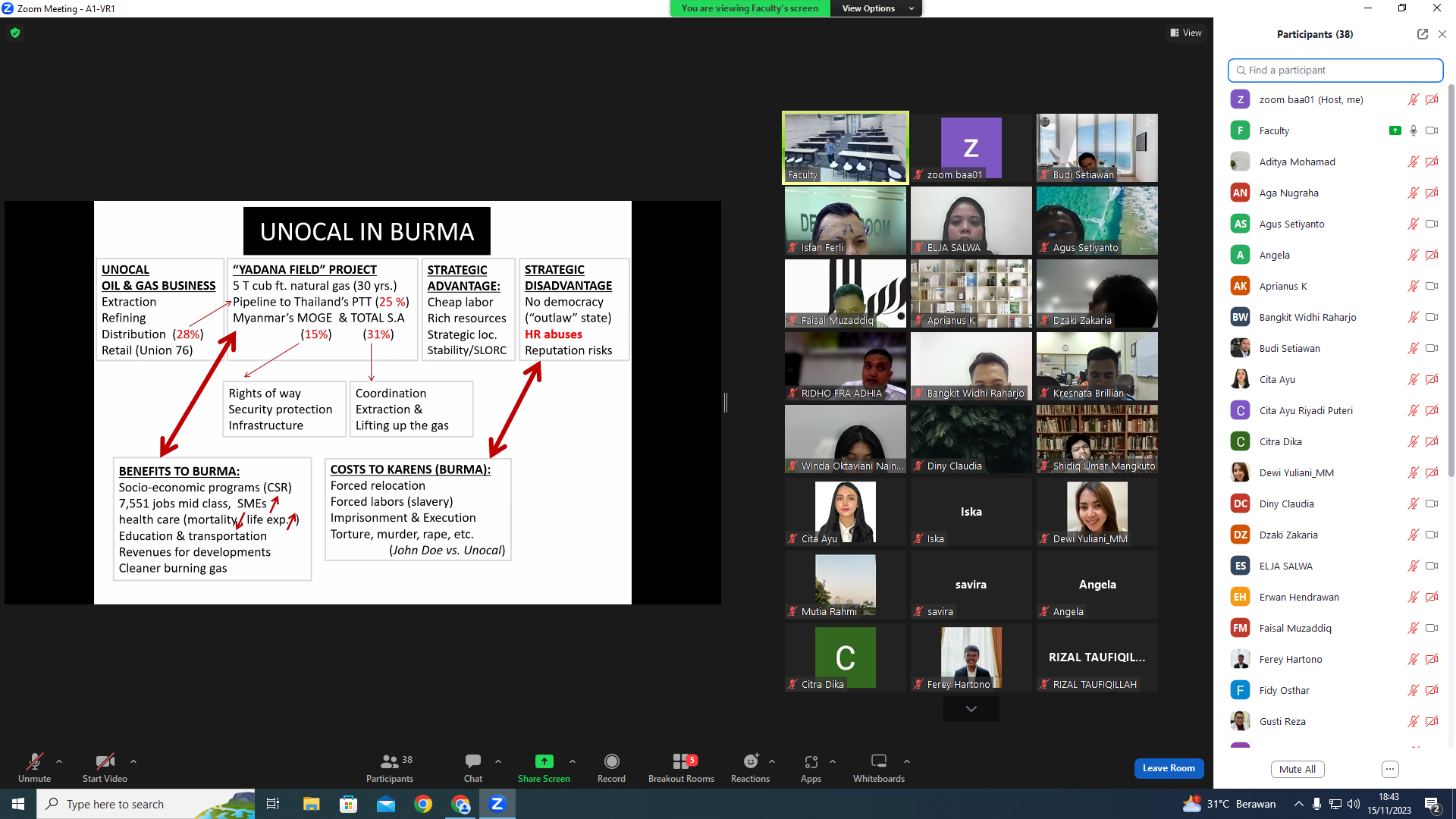Select Shidiq Umar Mangkuto's video thumbnail
The height and width of the screenshot is (819, 1456).
tap(1097, 439)
